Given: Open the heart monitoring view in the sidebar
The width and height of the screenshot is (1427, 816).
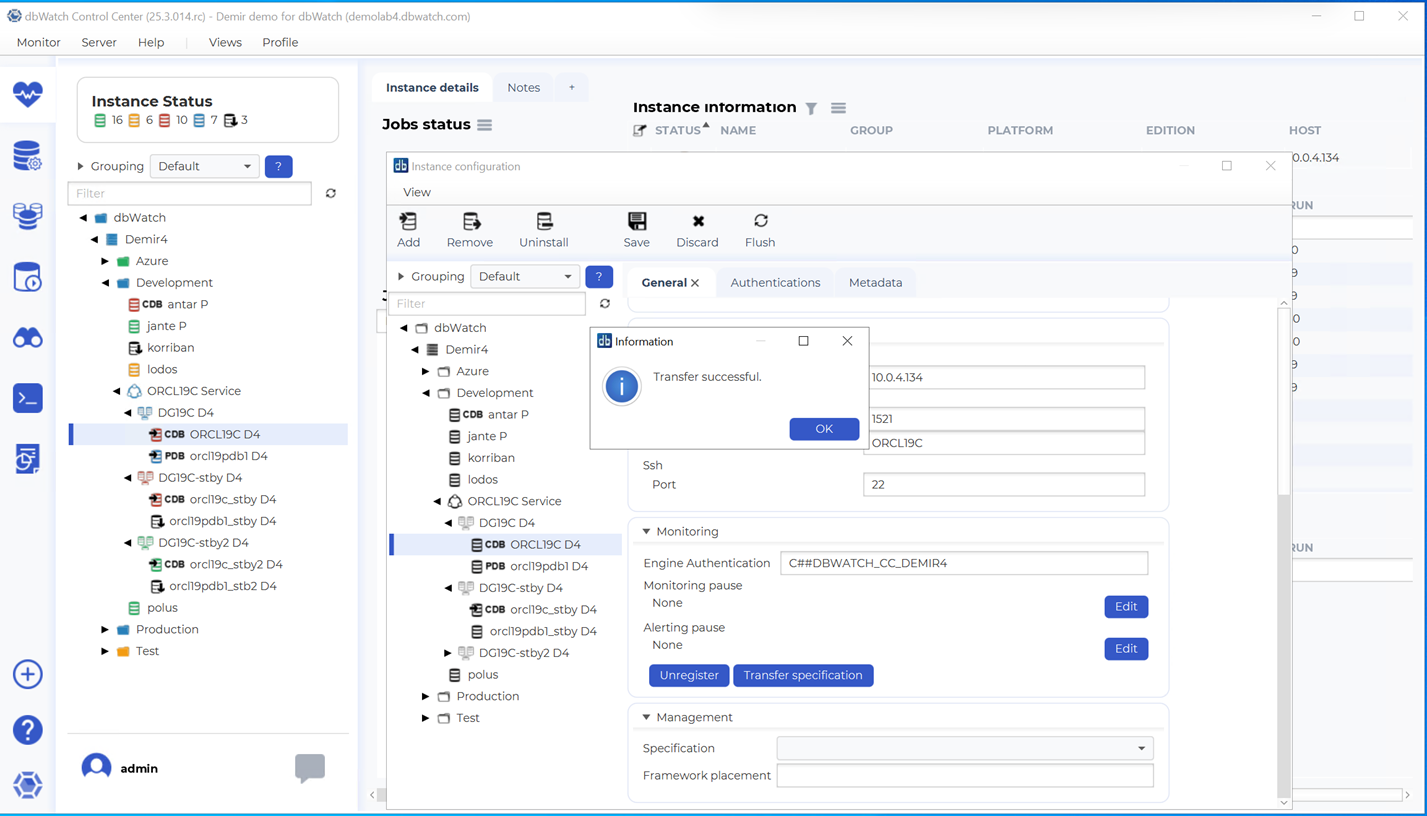Looking at the screenshot, I should (x=28, y=94).
